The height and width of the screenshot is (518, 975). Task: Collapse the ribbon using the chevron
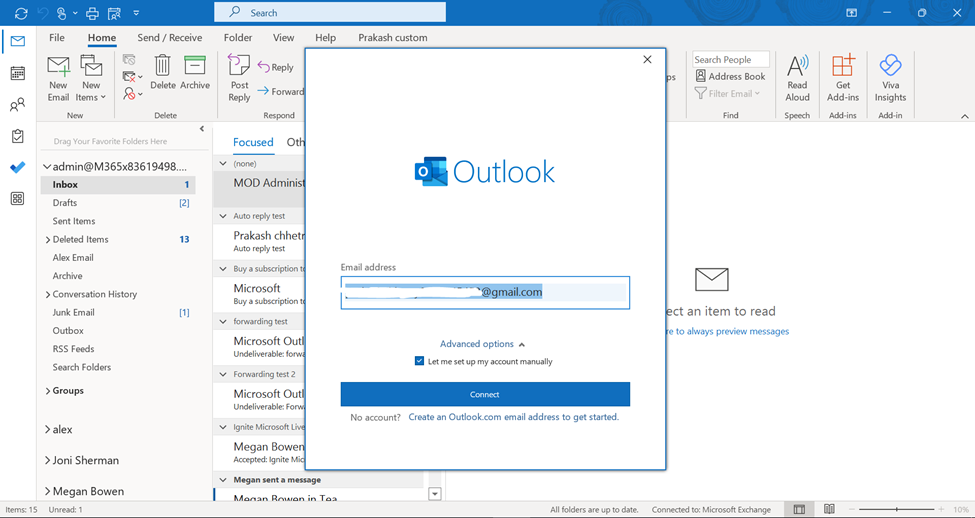pyautogui.click(x=964, y=116)
